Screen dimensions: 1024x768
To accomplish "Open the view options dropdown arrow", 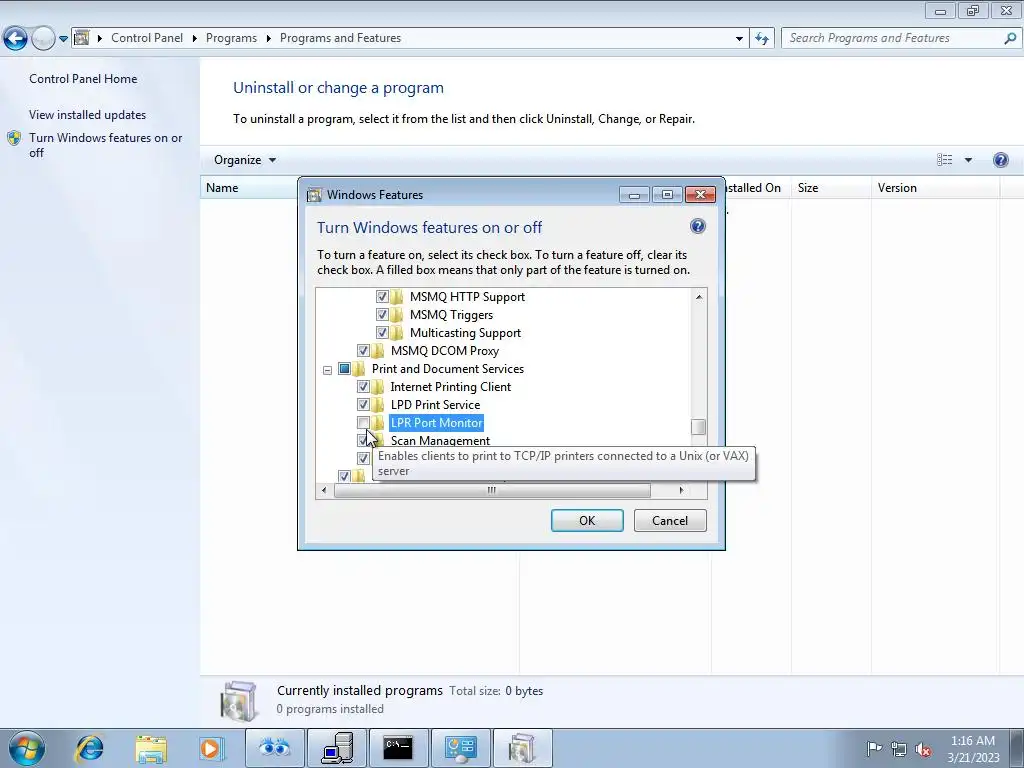I will click(968, 160).
